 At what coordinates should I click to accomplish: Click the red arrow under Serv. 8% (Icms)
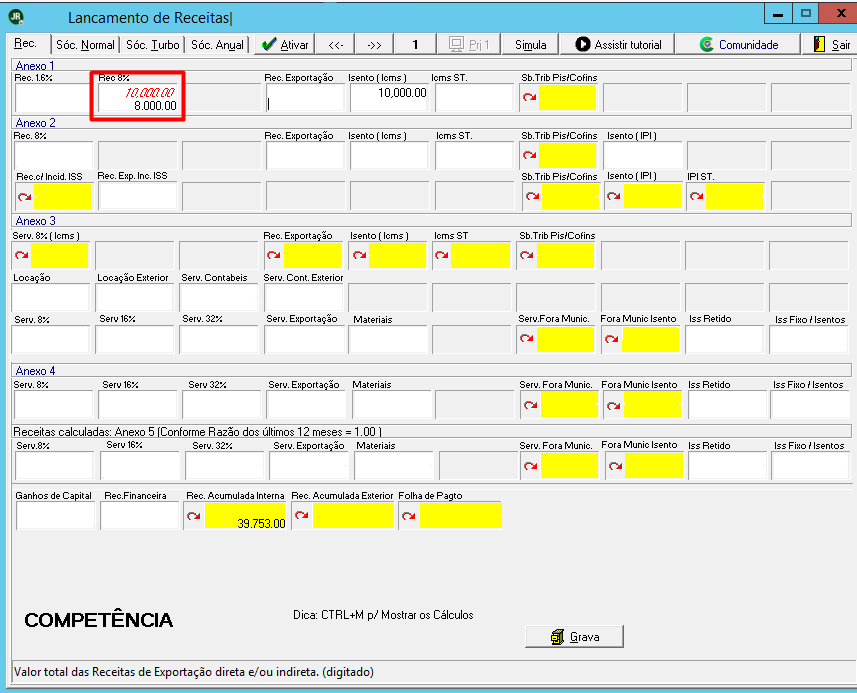coord(22,255)
